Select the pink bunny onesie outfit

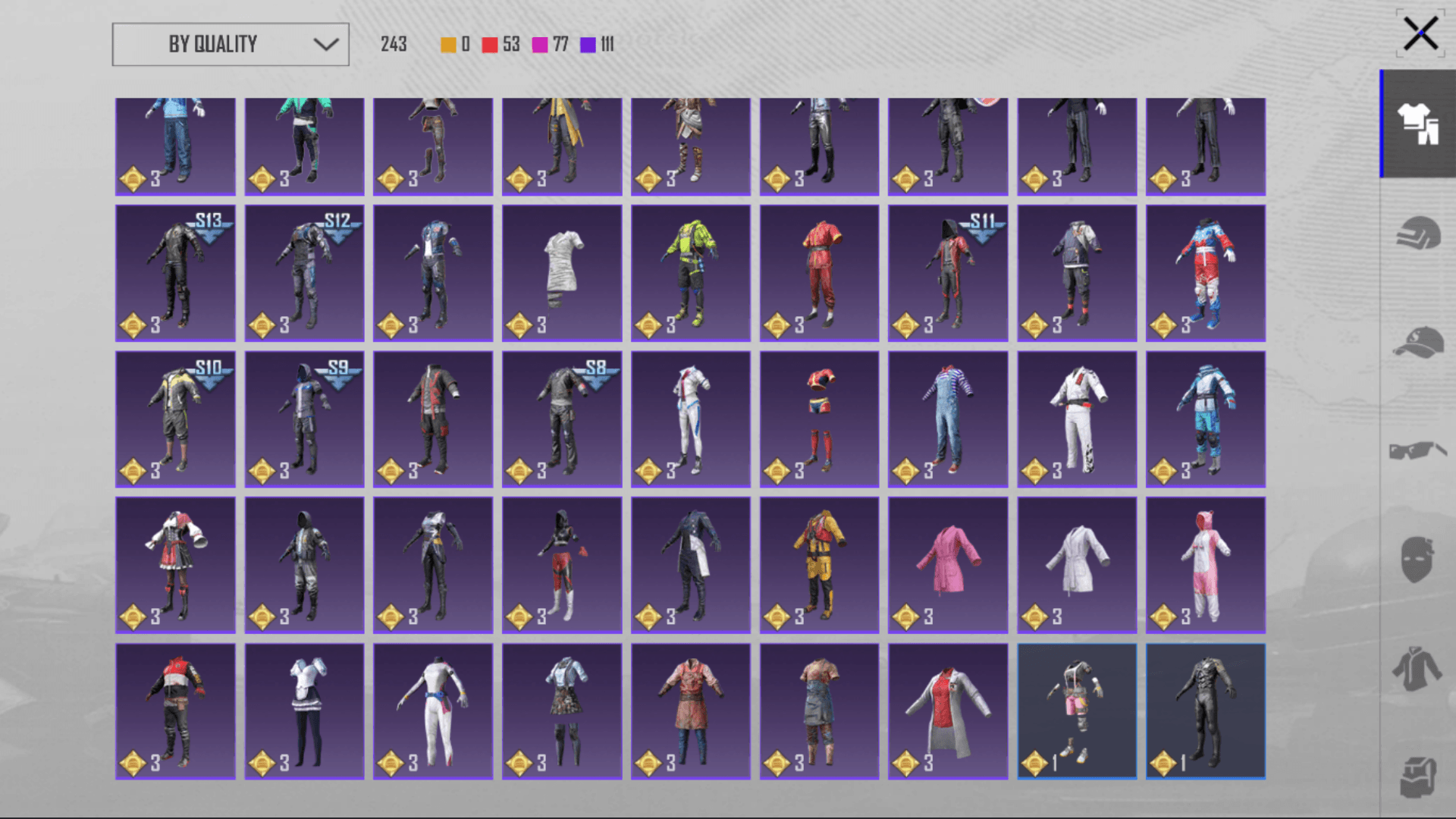coord(1206,565)
